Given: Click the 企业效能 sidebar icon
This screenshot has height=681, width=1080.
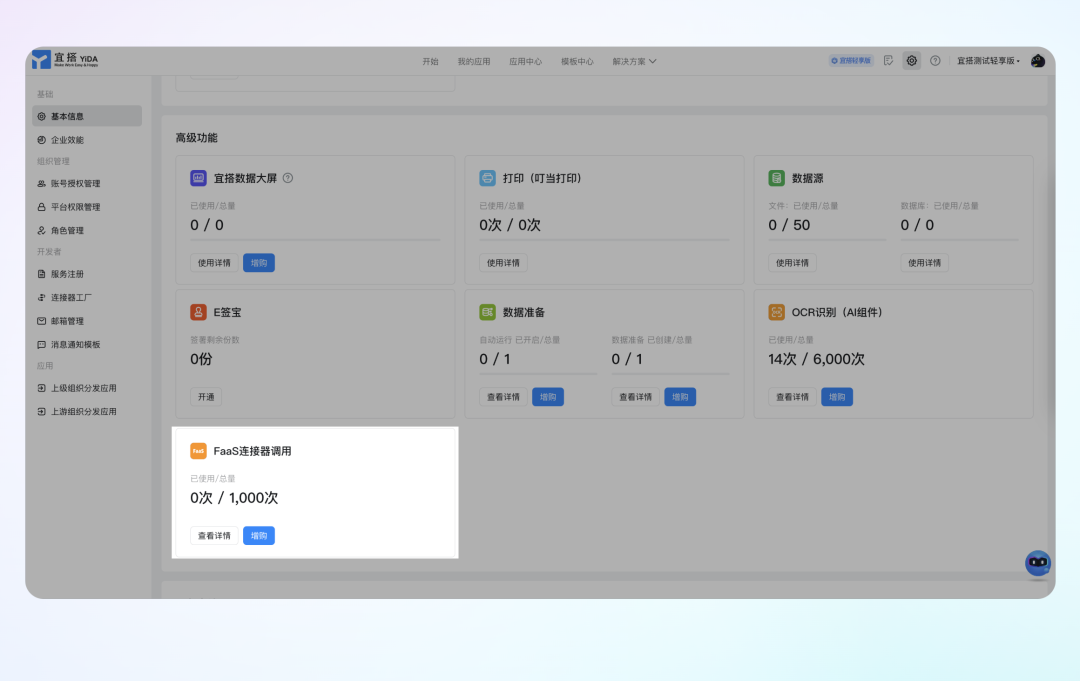Looking at the screenshot, I should pyautogui.click(x=41, y=140).
